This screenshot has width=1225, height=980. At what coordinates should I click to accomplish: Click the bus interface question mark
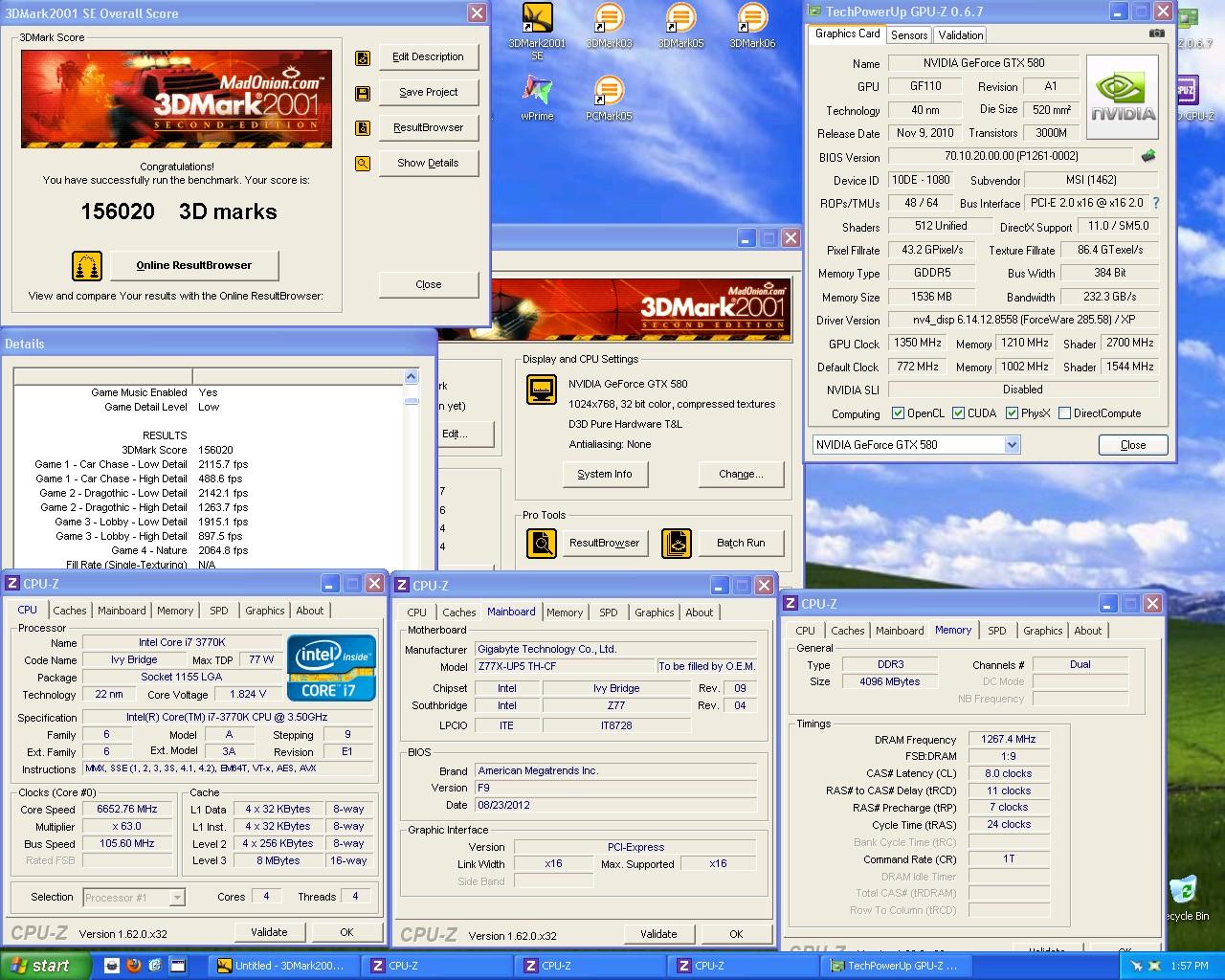point(1156,203)
